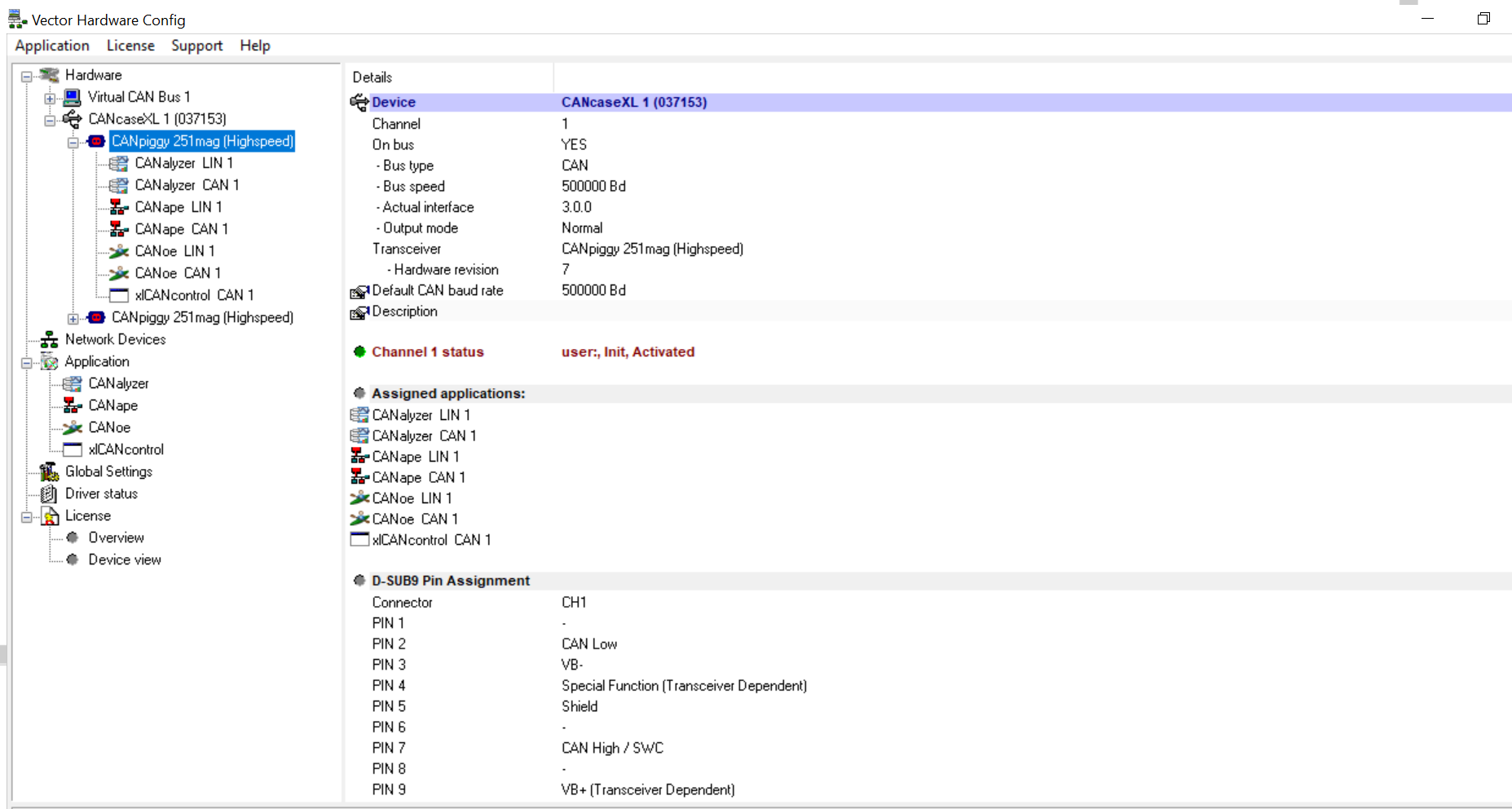Screen dimensions: 1512x809
Task: Click the Virtual CAN Bus 1 computer icon
Action: pos(73,98)
